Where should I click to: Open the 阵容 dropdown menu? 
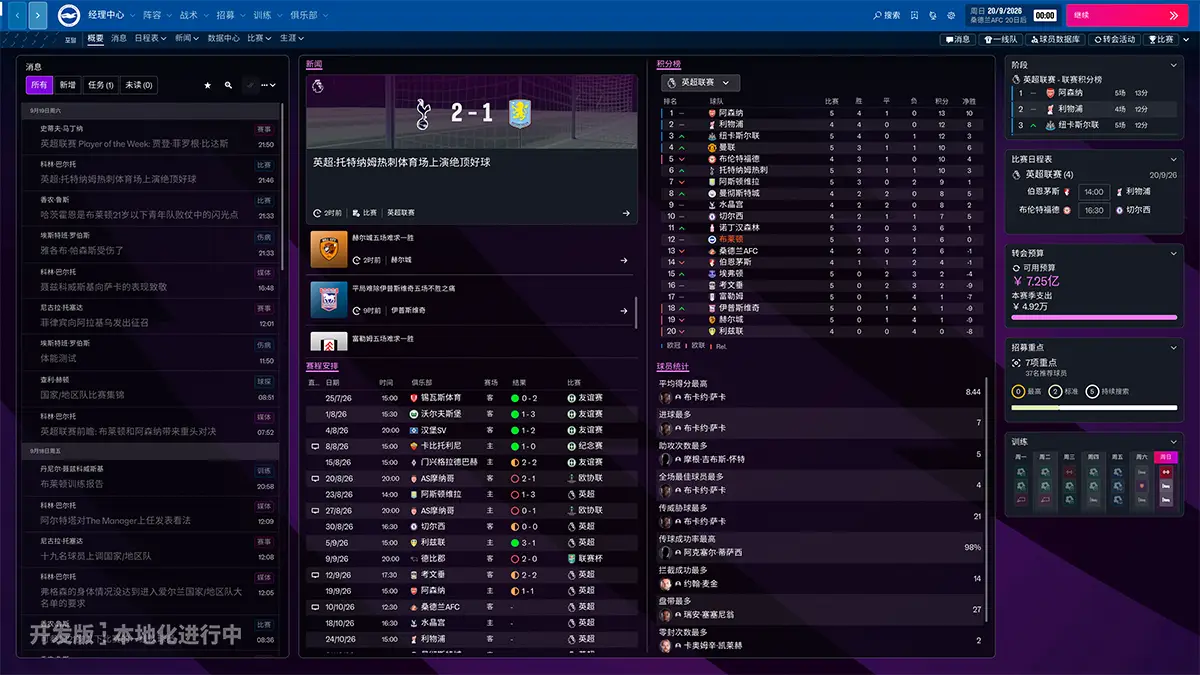pyautogui.click(x=156, y=16)
